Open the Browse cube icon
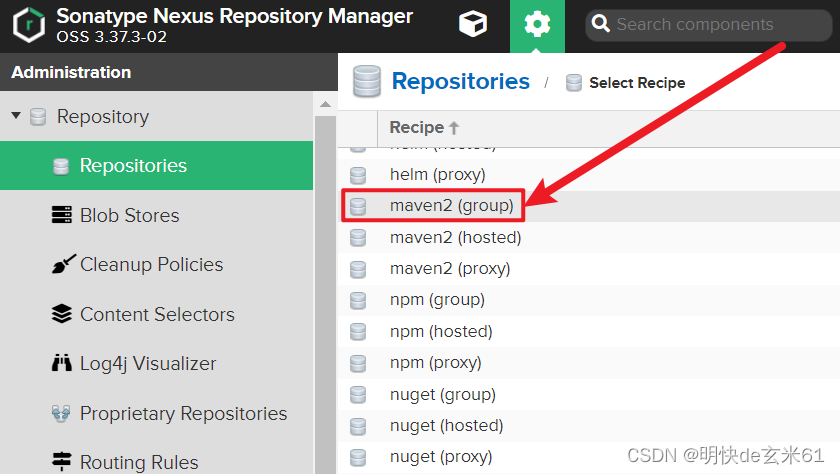840x474 pixels. click(x=473, y=24)
